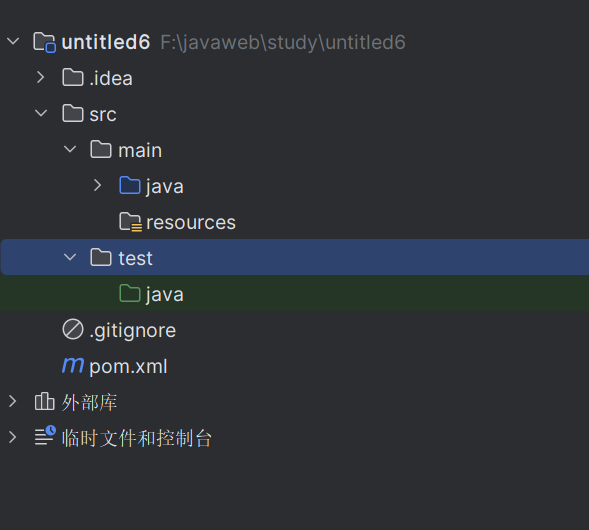589x530 pixels.
Task: Collapse the src folder chevron
Action: pyautogui.click(x=41, y=113)
